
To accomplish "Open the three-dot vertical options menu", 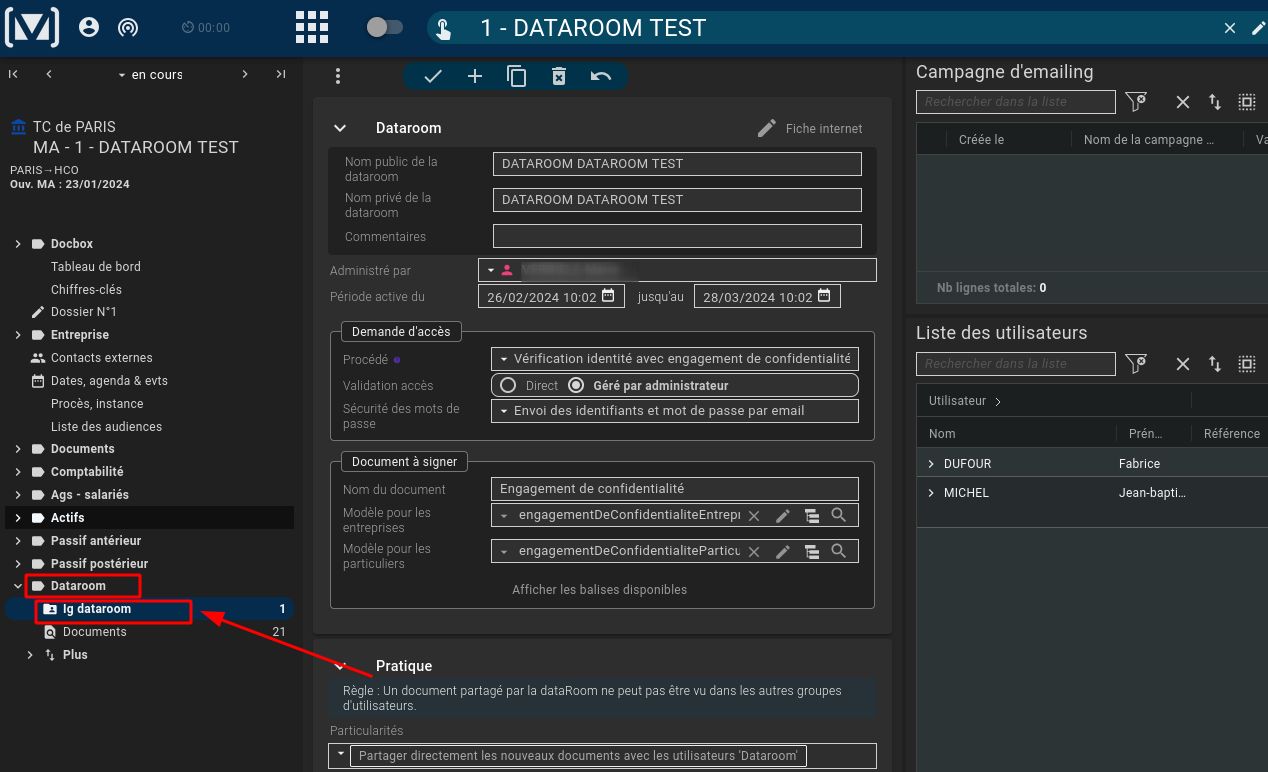I will click(338, 76).
